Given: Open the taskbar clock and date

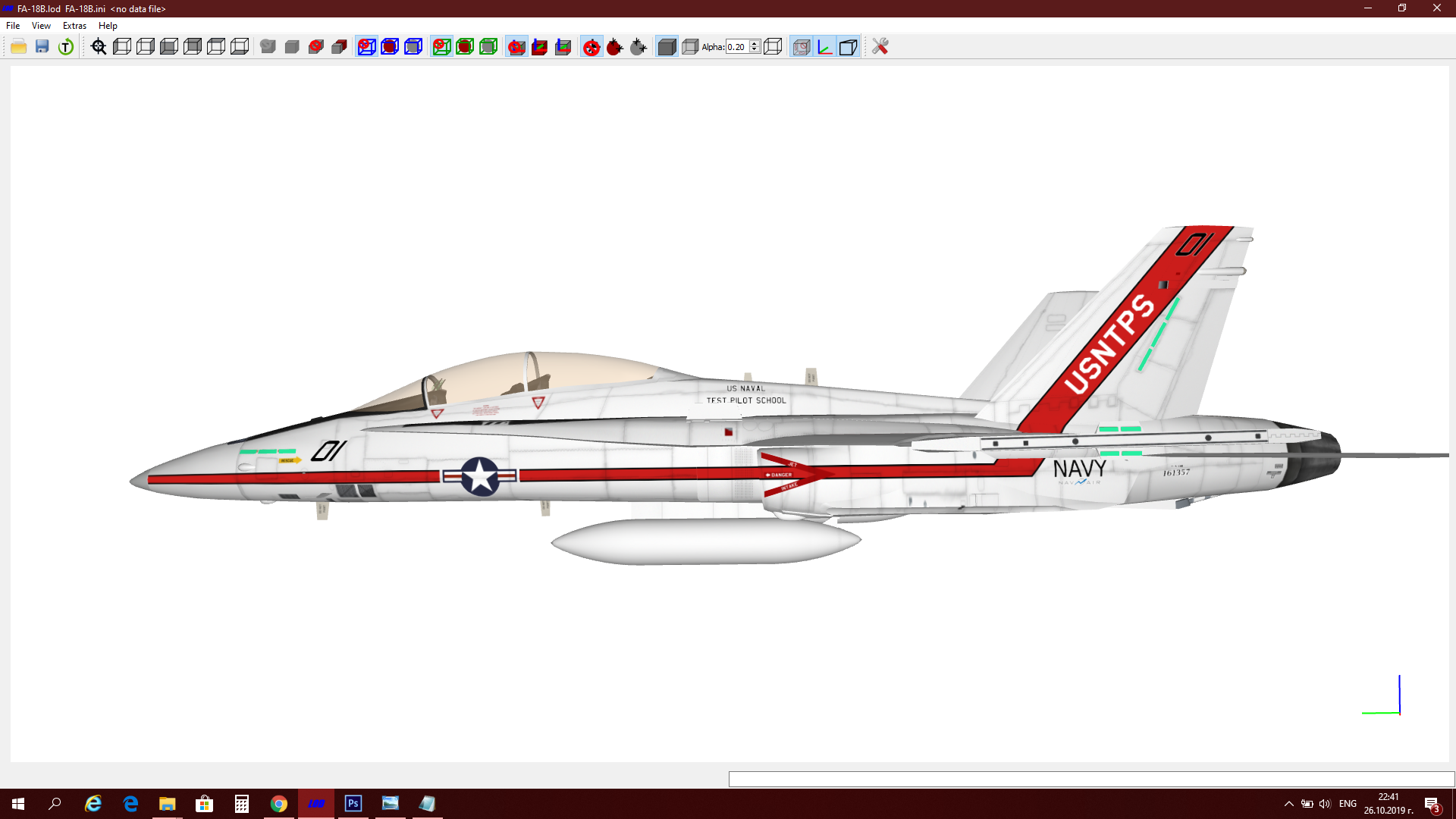Looking at the screenshot, I should [x=1389, y=804].
